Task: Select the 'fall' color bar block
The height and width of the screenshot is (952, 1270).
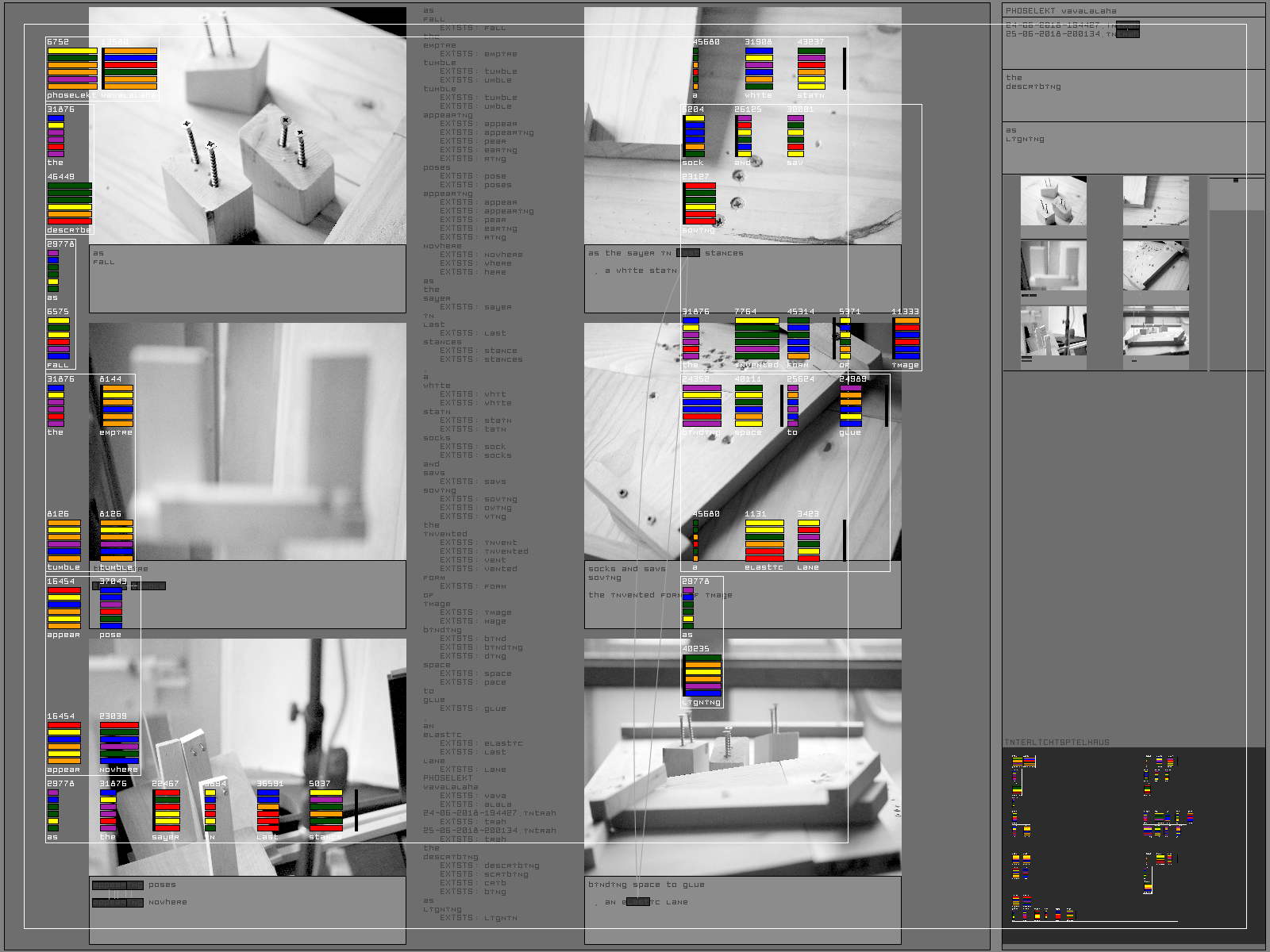Action: pyautogui.click(x=59, y=338)
